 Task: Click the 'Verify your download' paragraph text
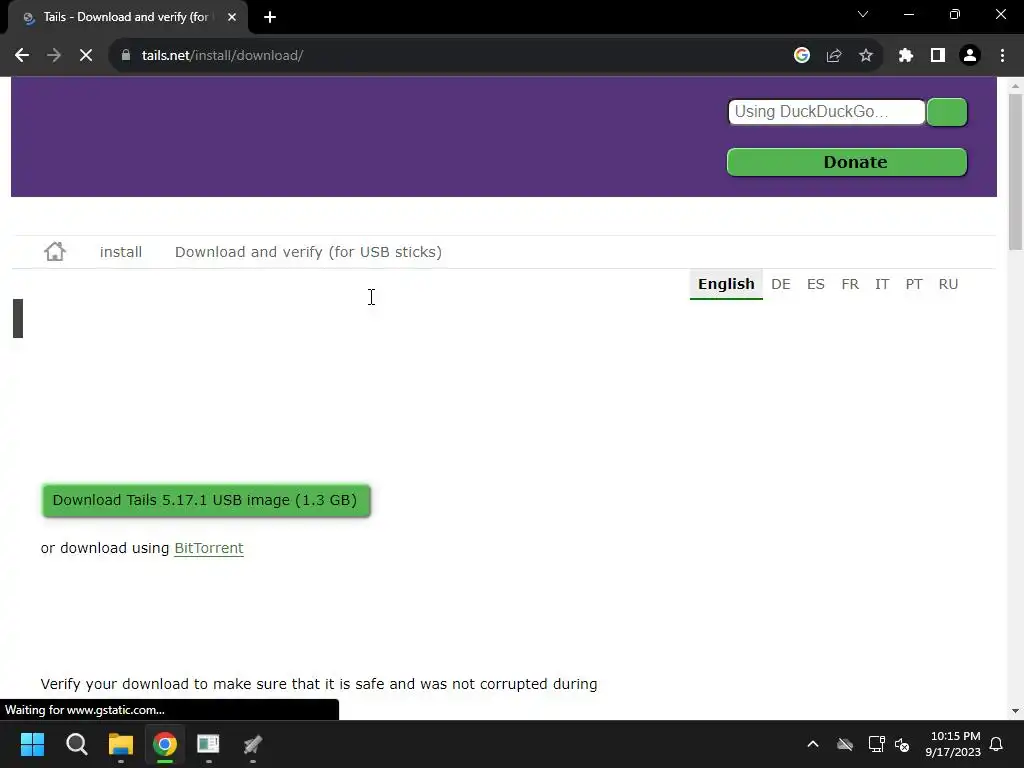319,684
